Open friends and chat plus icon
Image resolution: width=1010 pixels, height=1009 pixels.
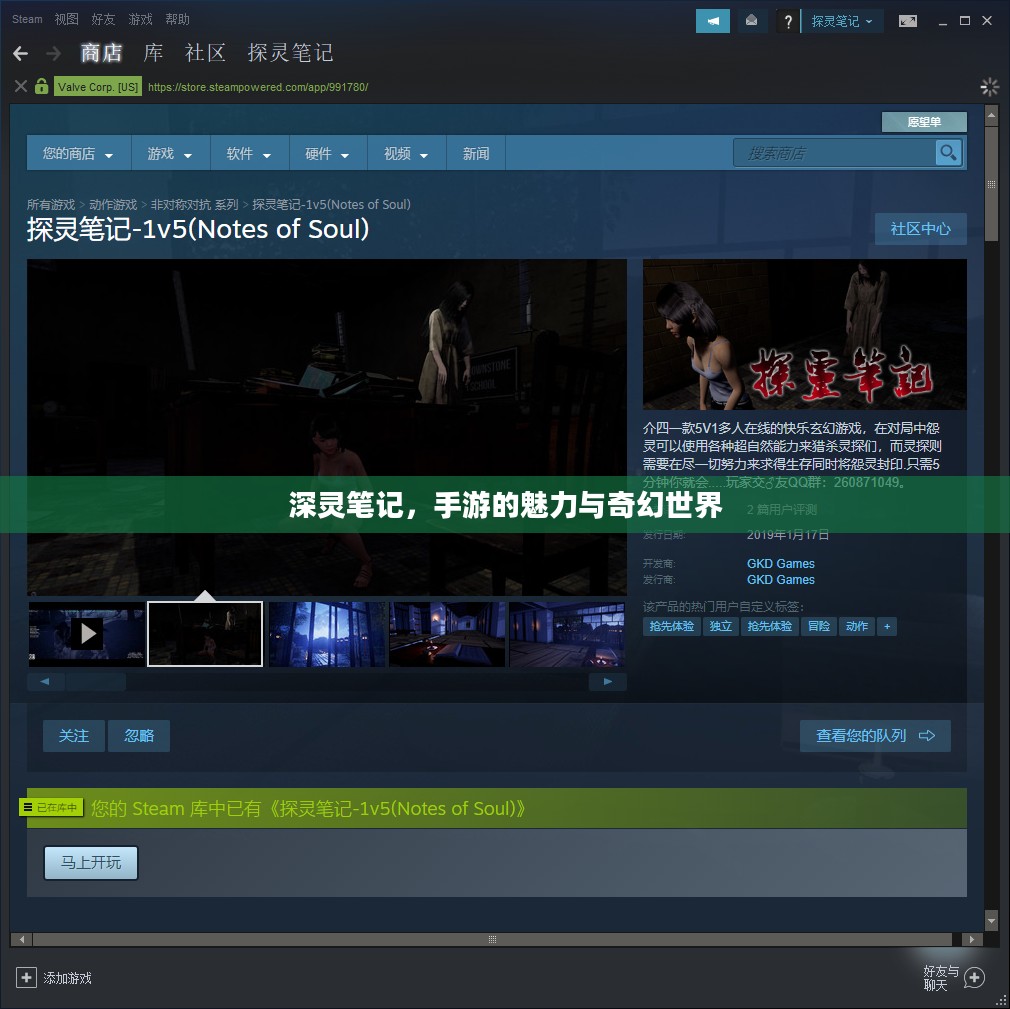point(974,977)
